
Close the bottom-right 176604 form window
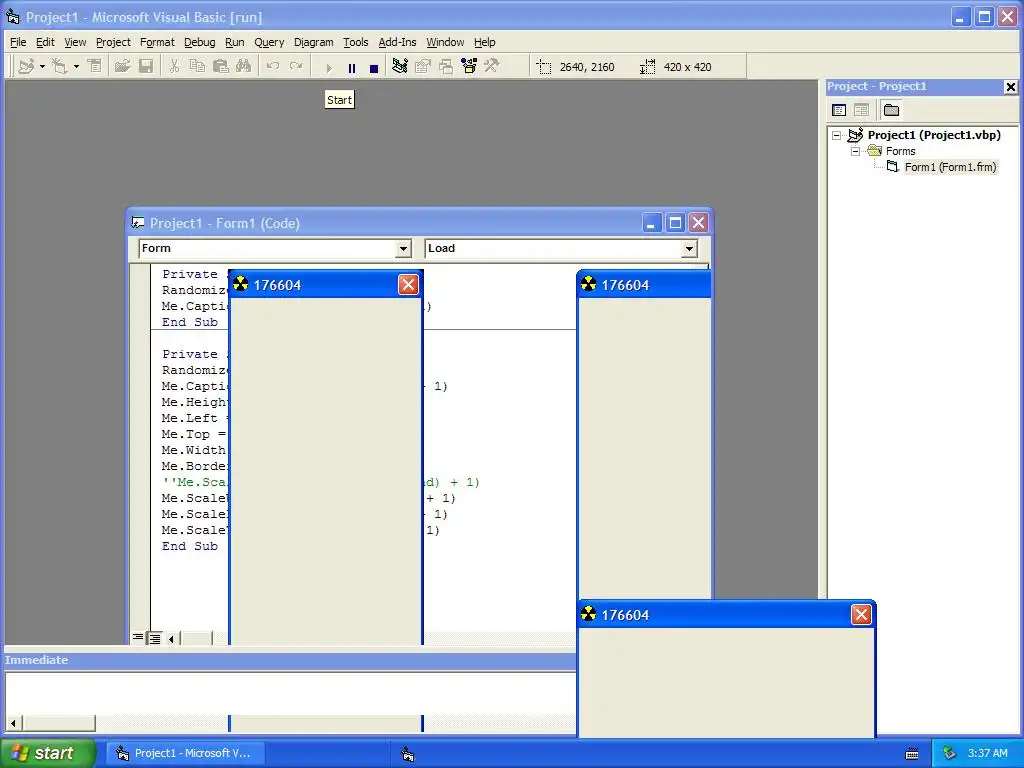tap(861, 615)
